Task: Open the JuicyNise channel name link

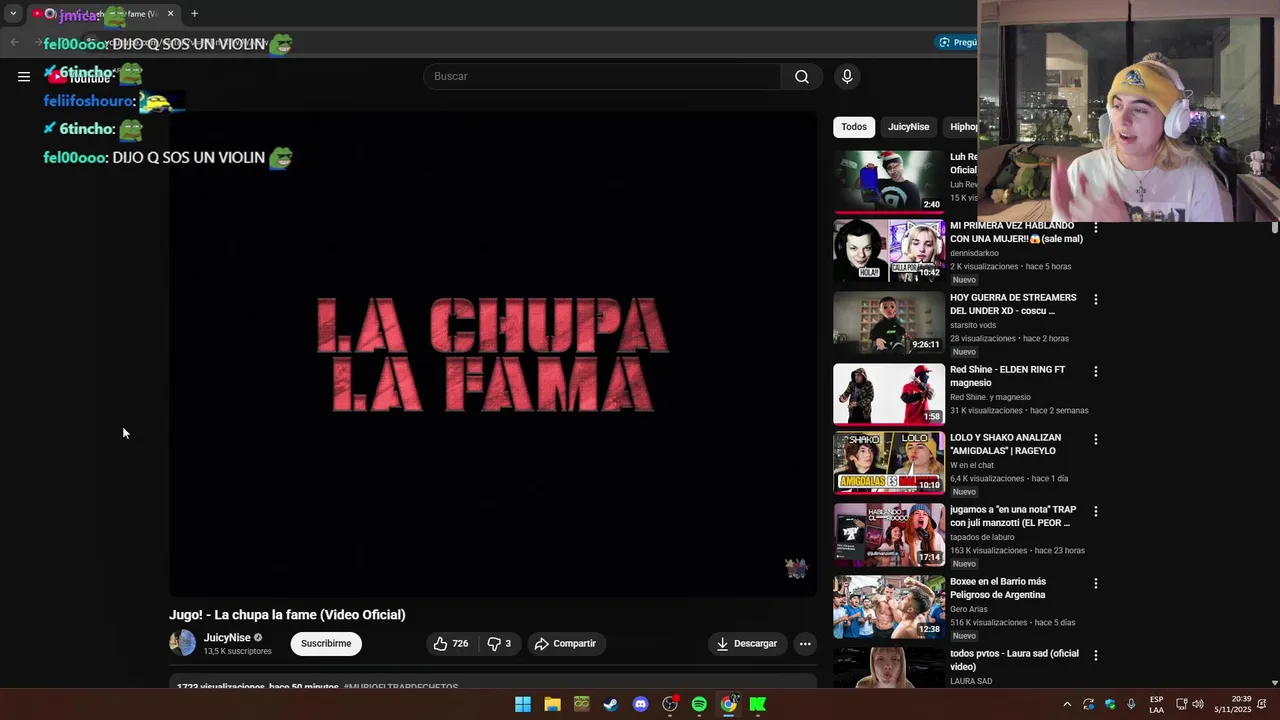Action: (x=227, y=638)
